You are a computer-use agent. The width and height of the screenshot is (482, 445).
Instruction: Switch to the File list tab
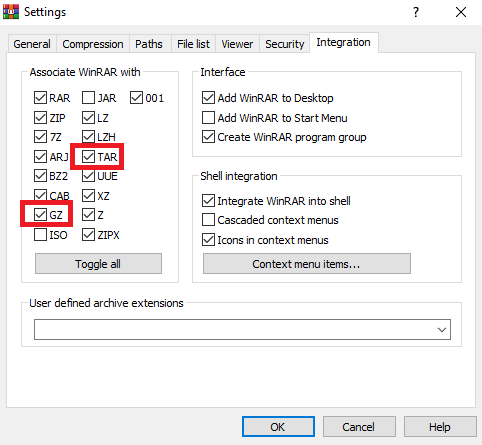coord(193,44)
